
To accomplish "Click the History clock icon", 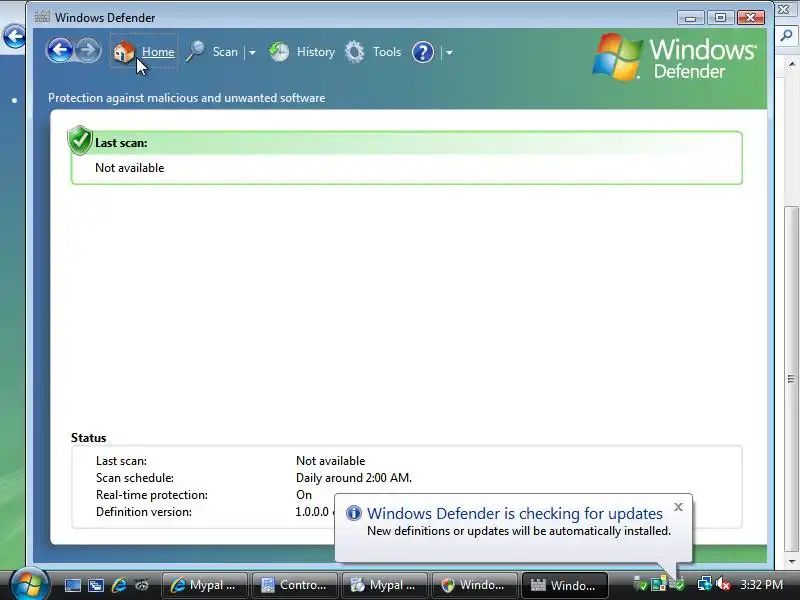I will point(279,52).
